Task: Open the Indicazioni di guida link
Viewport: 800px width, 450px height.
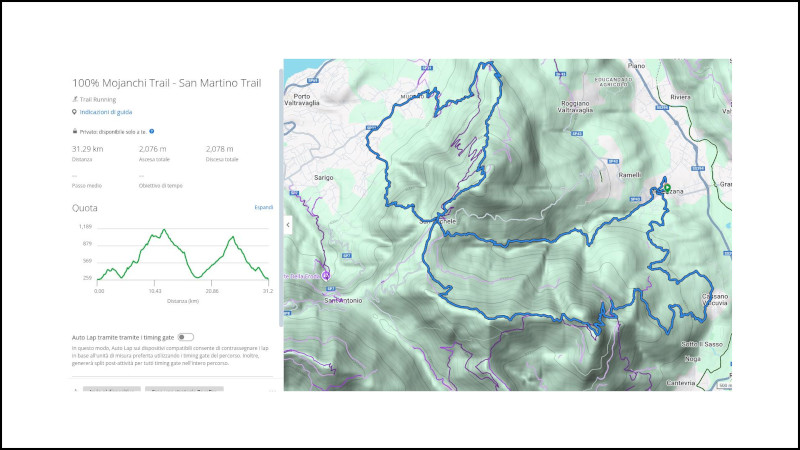Action: pos(106,112)
